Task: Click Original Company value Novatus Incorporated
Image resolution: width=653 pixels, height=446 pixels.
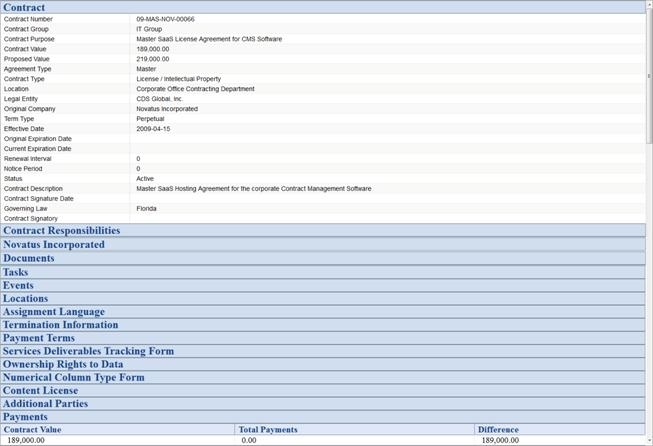Action: [x=167, y=109]
